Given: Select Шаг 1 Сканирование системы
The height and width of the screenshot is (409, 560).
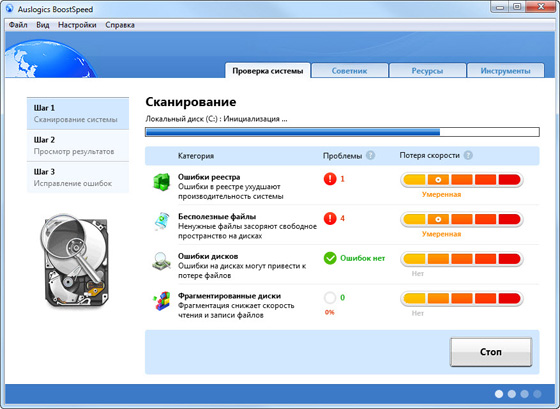Looking at the screenshot, I should click(x=78, y=114).
